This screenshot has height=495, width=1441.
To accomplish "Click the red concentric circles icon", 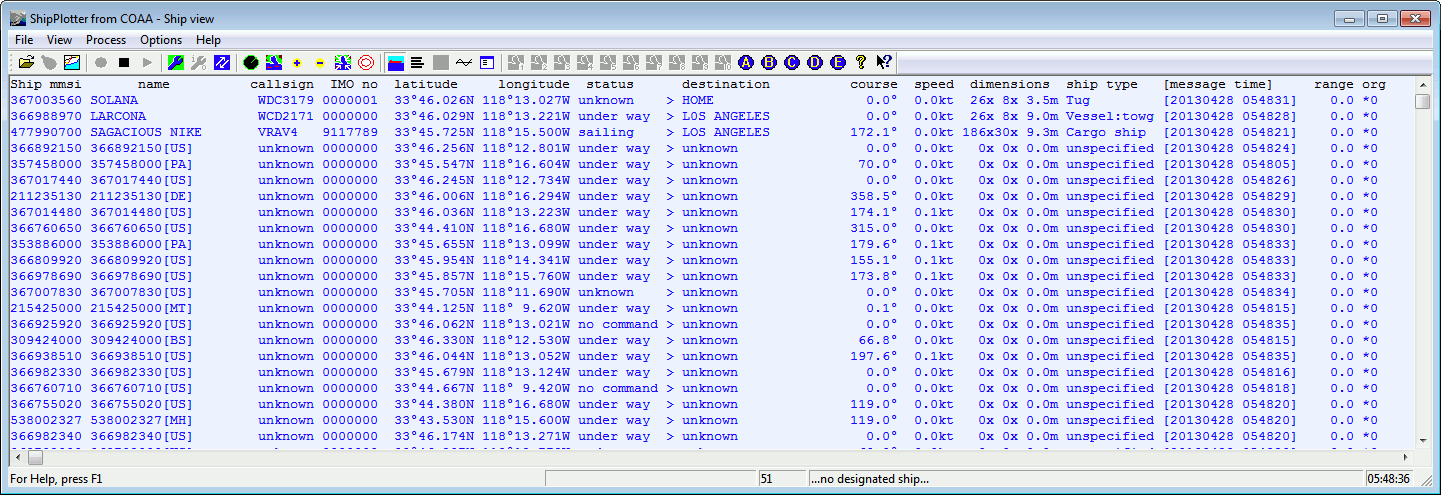I will (x=366, y=62).
